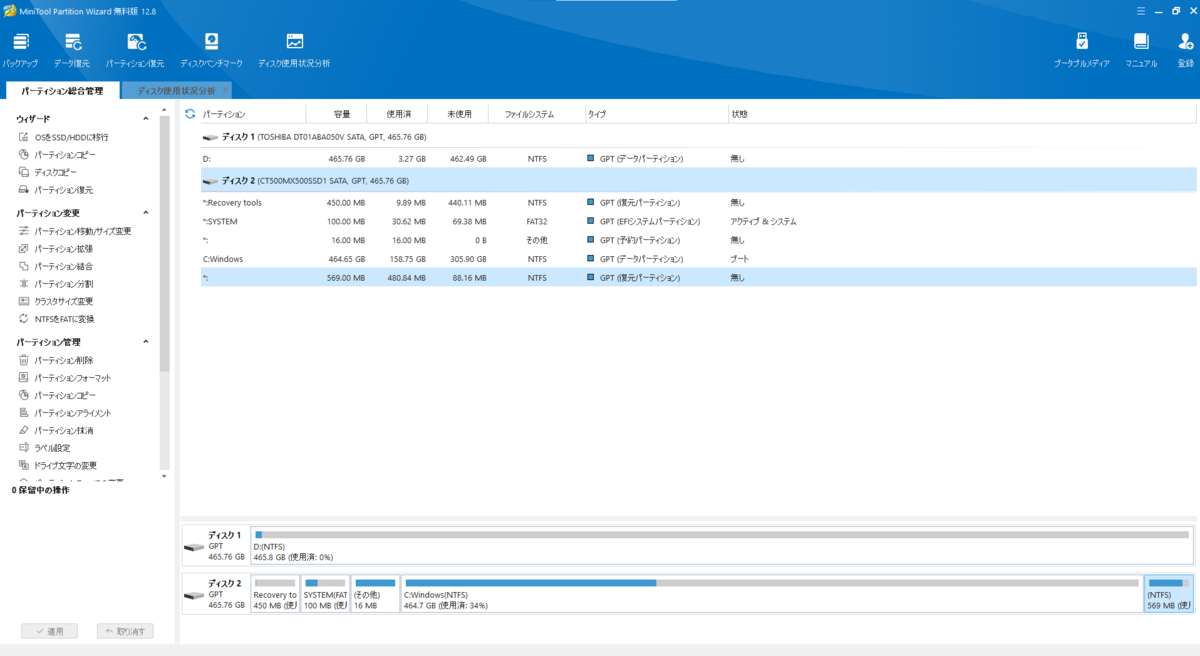This screenshot has height=656, width=1200.
Task: Open ディスク使用状況分析 toolbar icon
Action: (x=294, y=50)
